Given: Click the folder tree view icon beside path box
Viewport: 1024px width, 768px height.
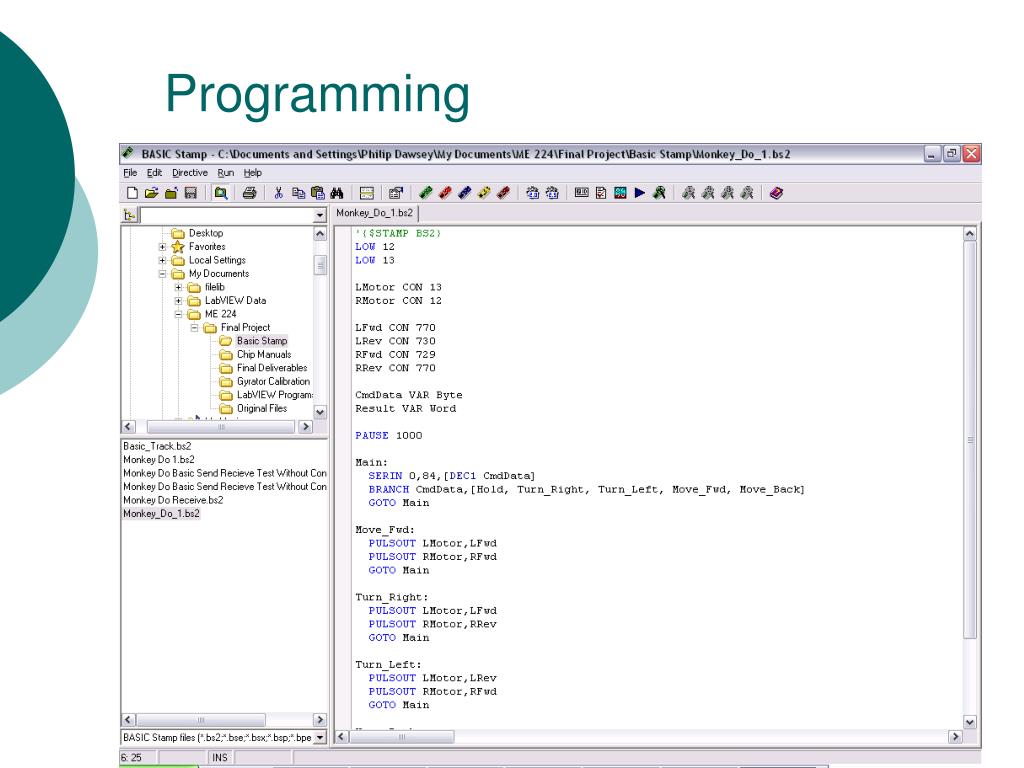Looking at the screenshot, I should click(x=130, y=215).
